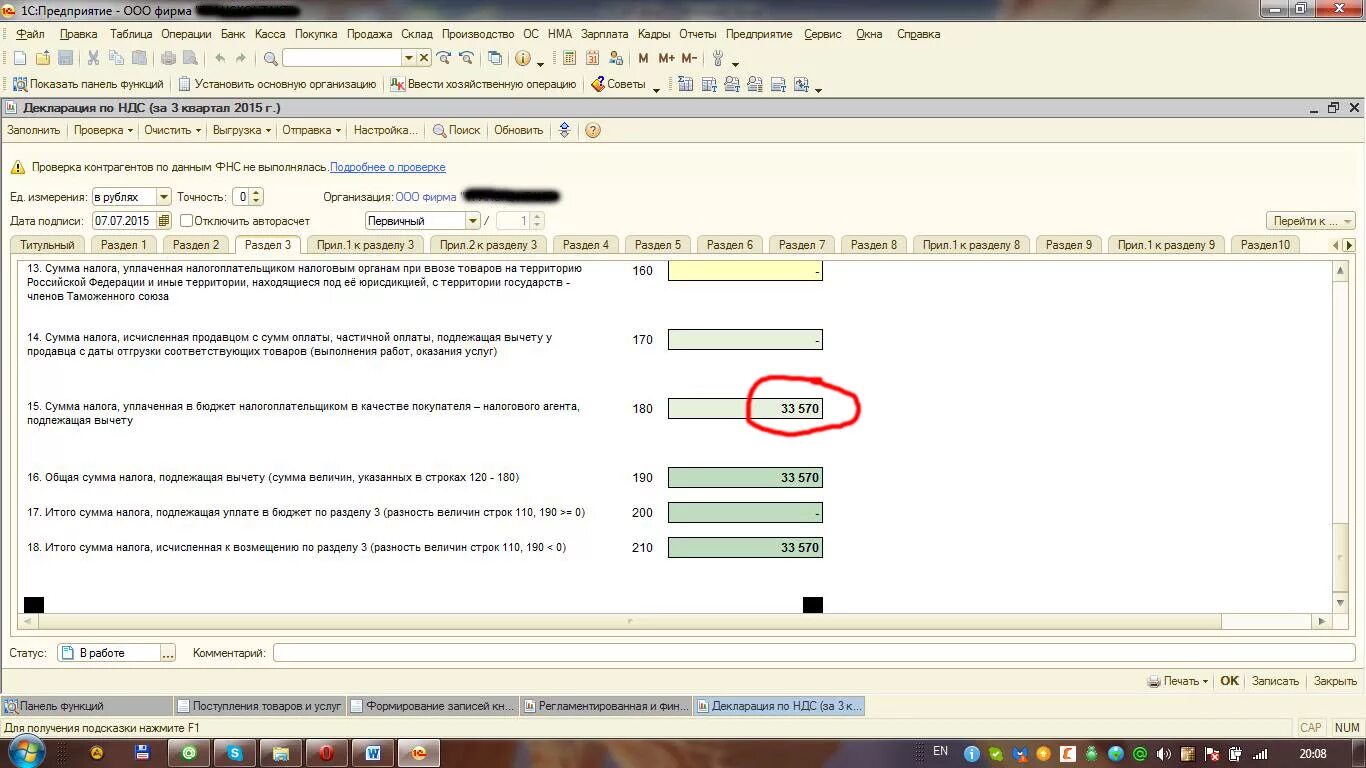Viewport: 1366px width, 768px height.
Task: Switch to 'Раздел 9' tab
Action: [1068, 245]
